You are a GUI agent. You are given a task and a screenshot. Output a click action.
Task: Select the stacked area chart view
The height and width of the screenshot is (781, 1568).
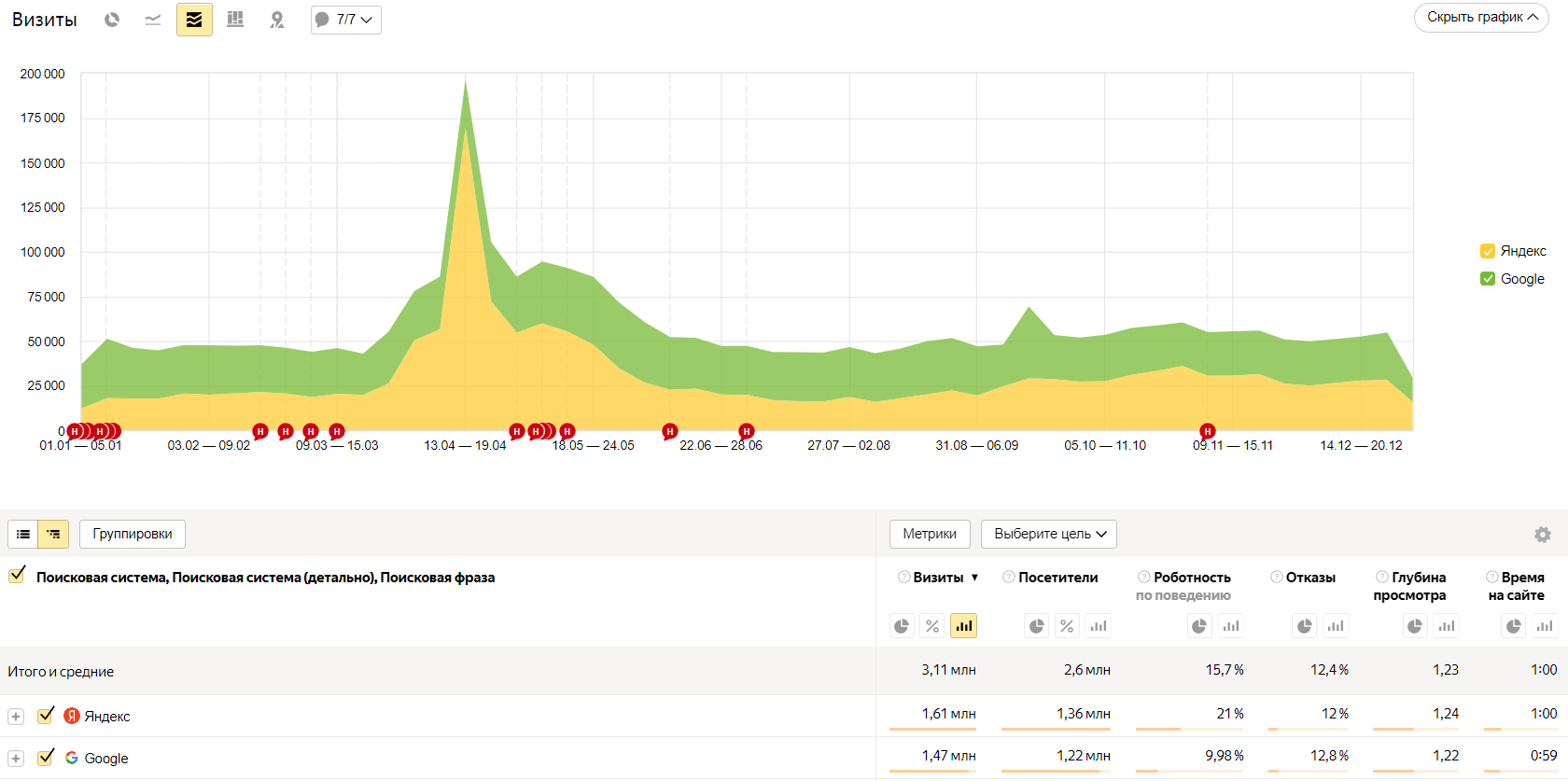194,20
